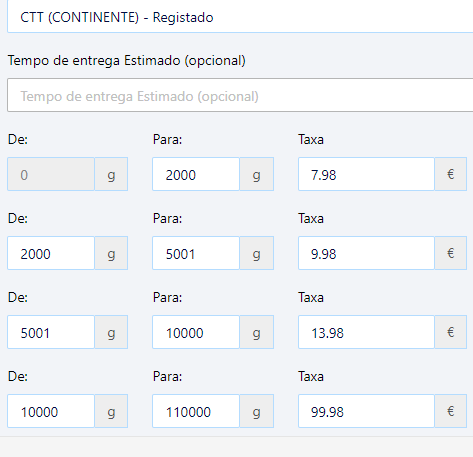Focus the De field containing 10000

coord(51,411)
